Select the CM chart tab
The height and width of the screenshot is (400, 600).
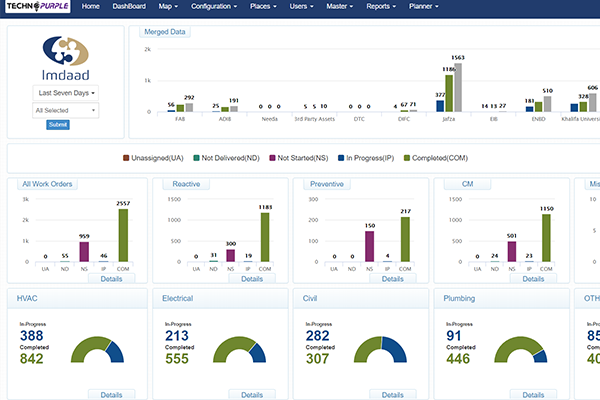(467, 184)
